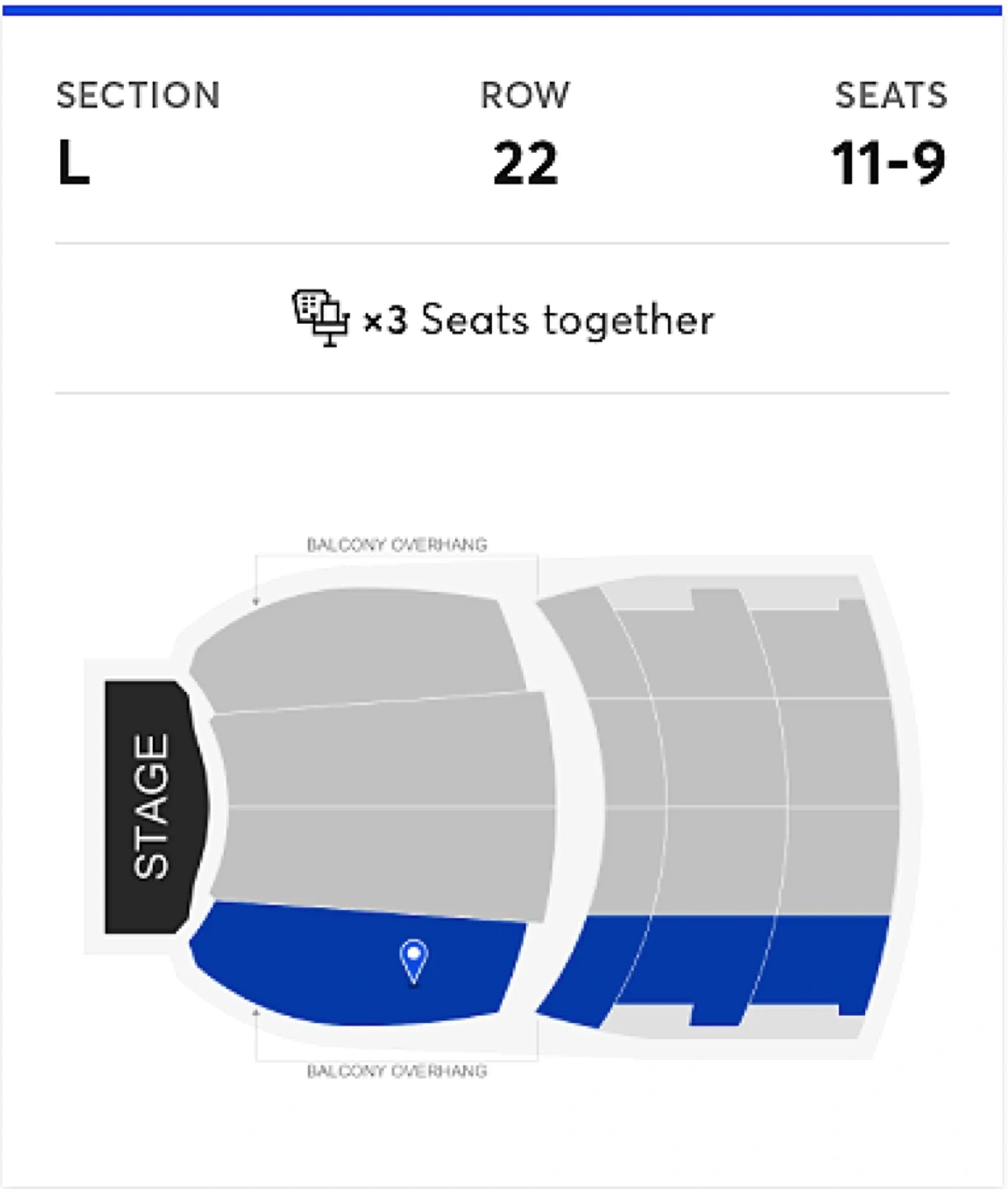Click the top BALCONY OVERHANG label

[x=397, y=545]
